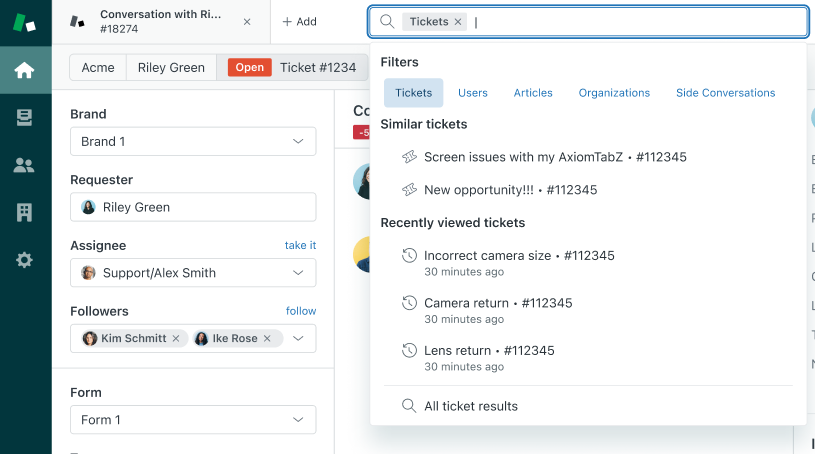Open 'Incorrect camera size' recent ticket
This screenshot has width=815, height=454.
(487, 255)
